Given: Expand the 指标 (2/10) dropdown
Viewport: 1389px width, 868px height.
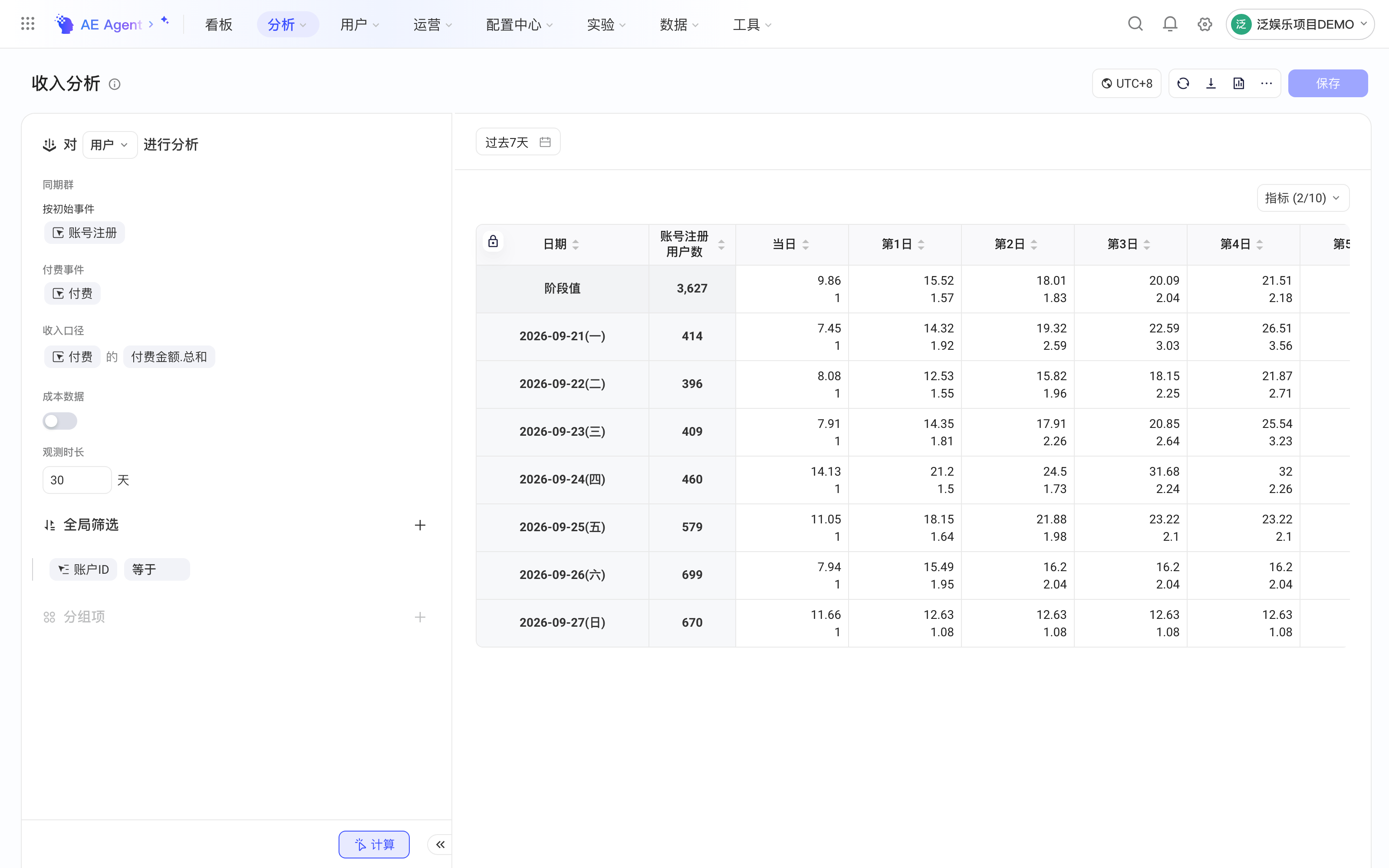Looking at the screenshot, I should [x=1303, y=198].
